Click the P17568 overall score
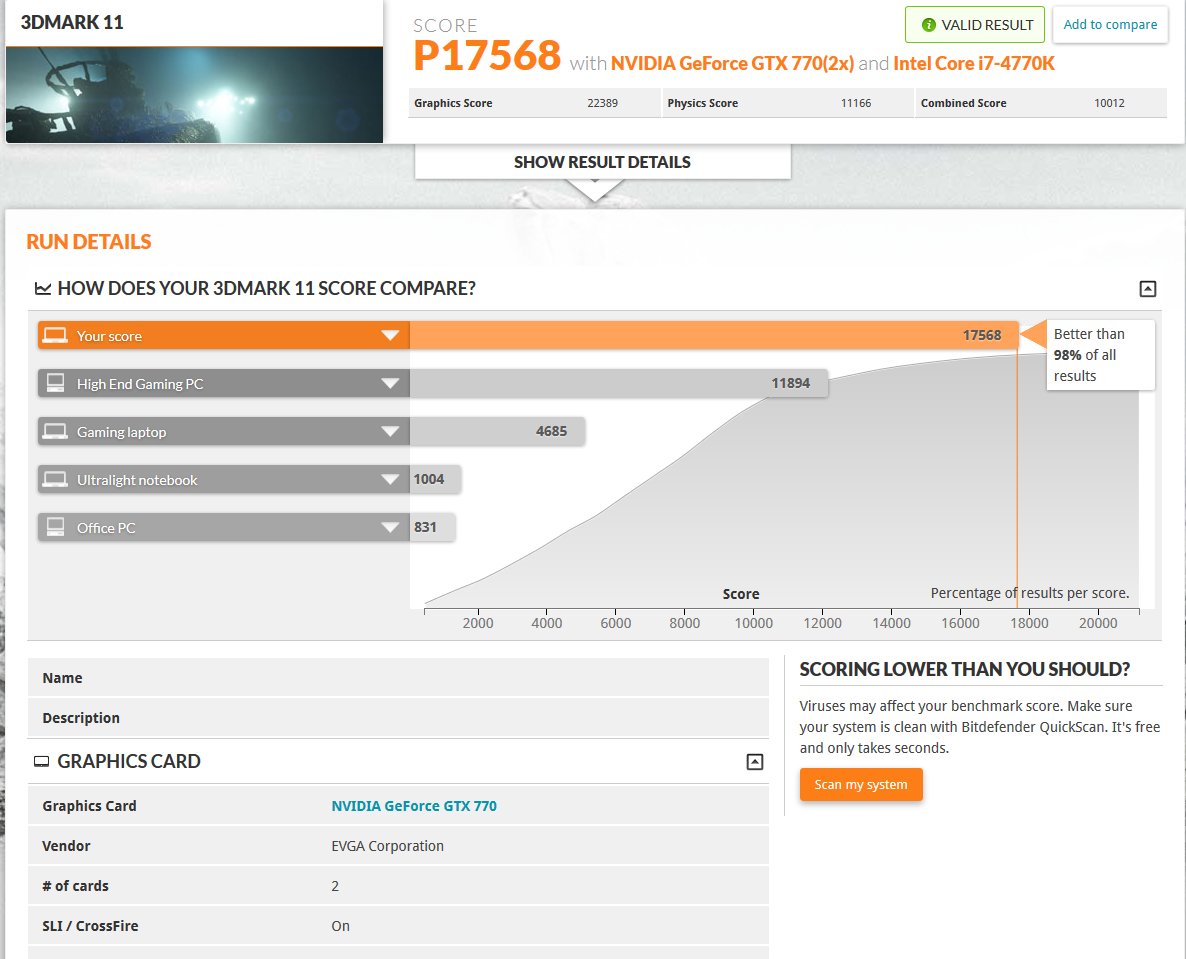1186x959 pixels. coord(487,55)
